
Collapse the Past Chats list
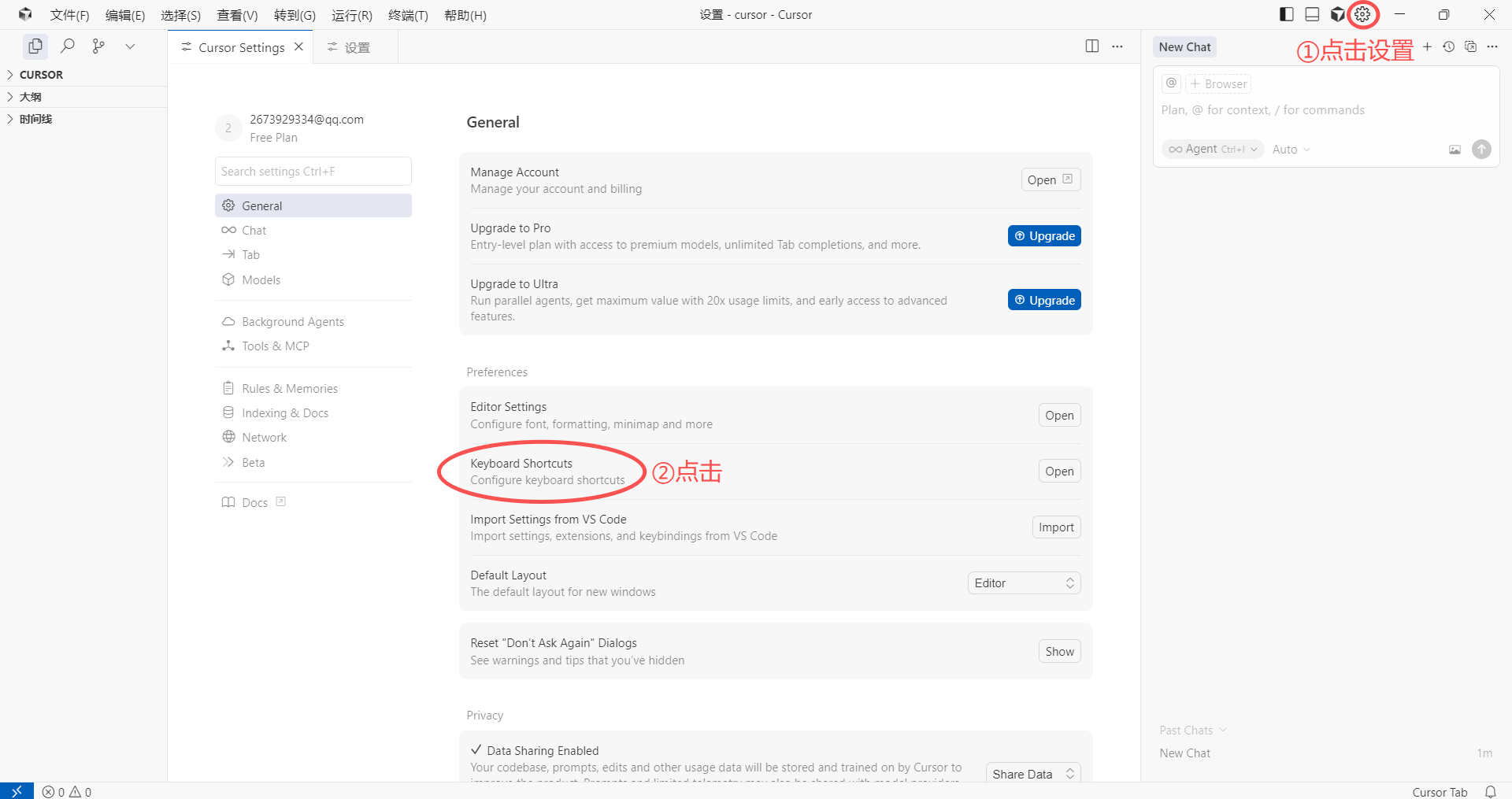click(x=1193, y=731)
